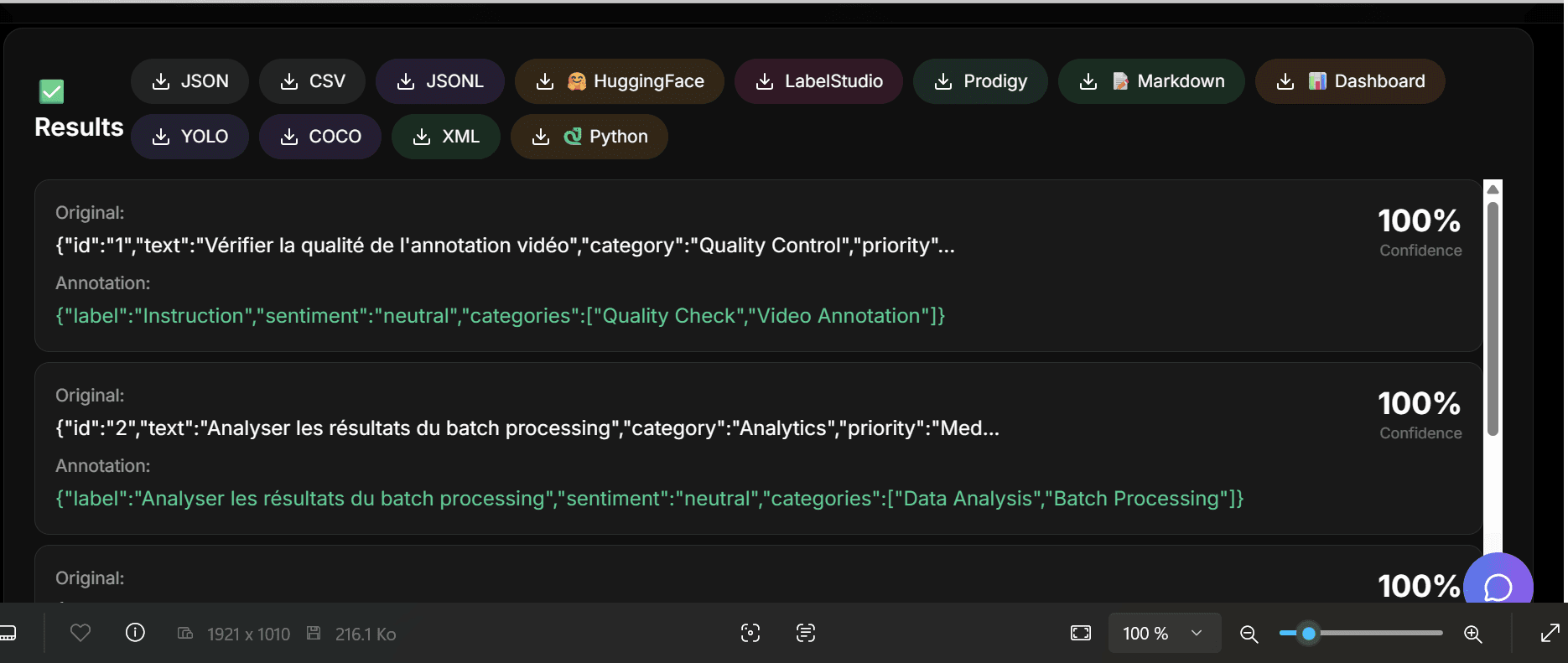Click the zoom slider handle

[x=1309, y=633]
